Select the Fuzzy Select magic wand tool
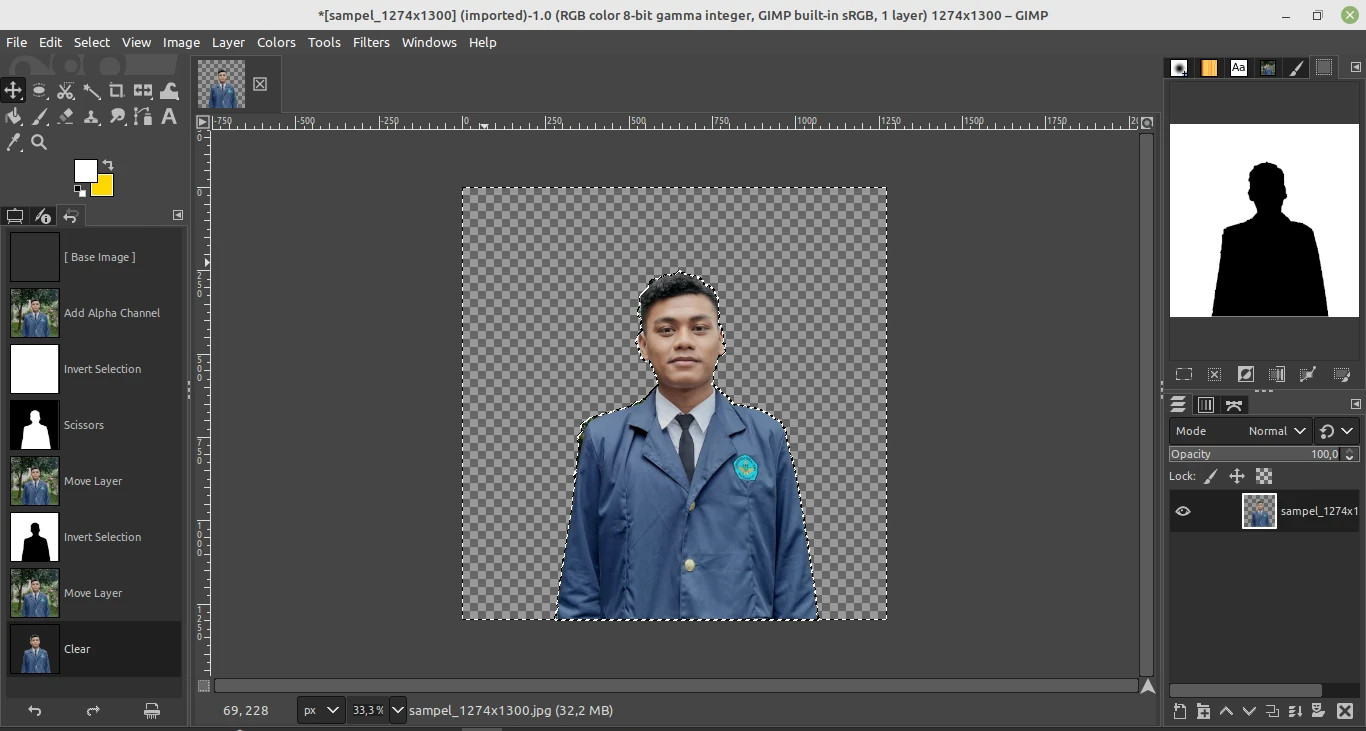The image size is (1366, 731). (91, 91)
